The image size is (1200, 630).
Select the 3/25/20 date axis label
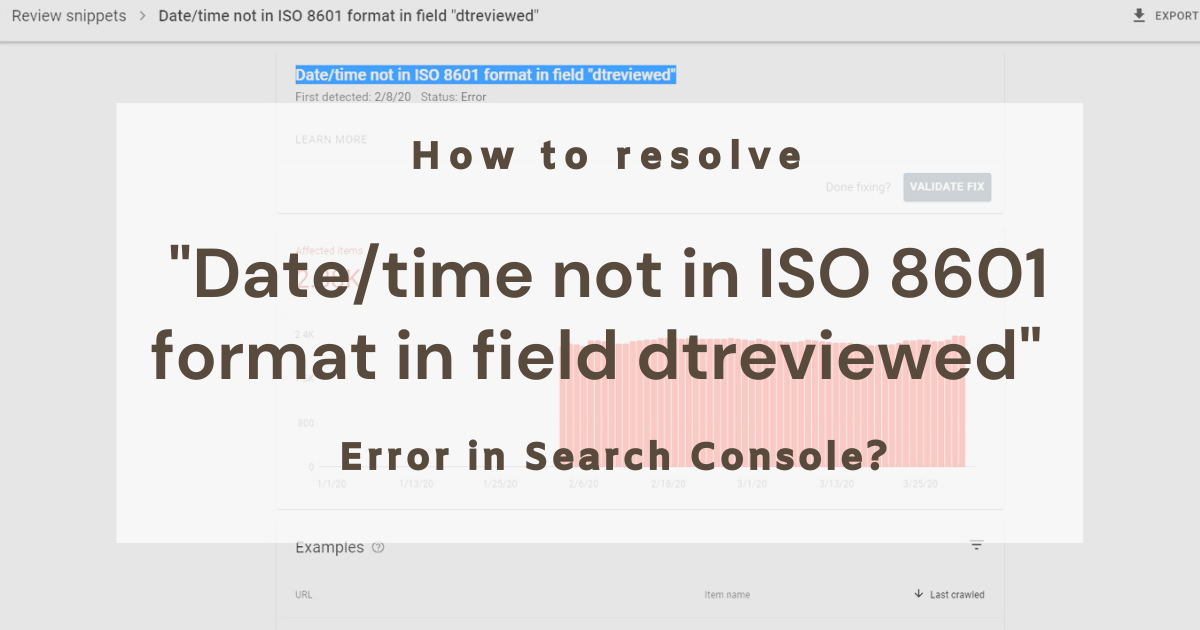[x=920, y=483]
